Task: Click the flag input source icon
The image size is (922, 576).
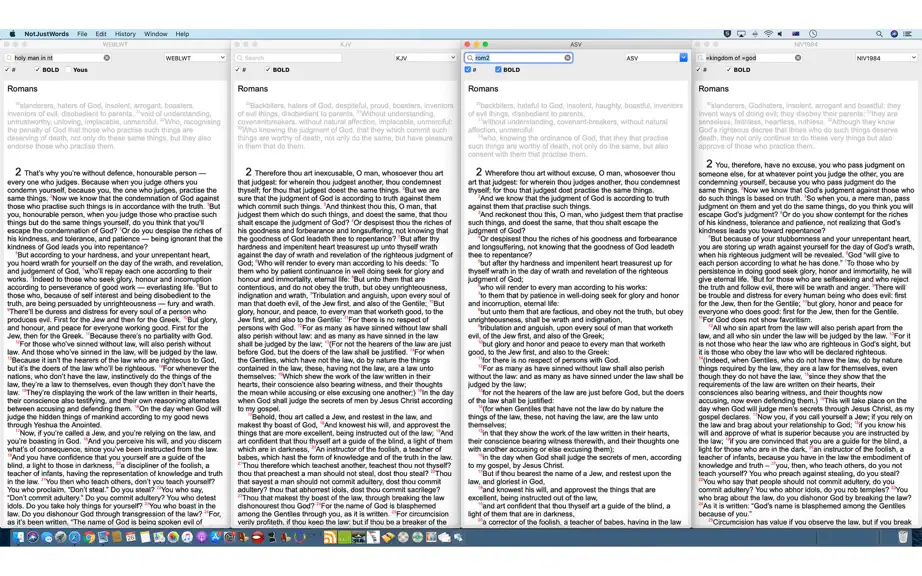Action: pyautogui.click(x=796, y=34)
